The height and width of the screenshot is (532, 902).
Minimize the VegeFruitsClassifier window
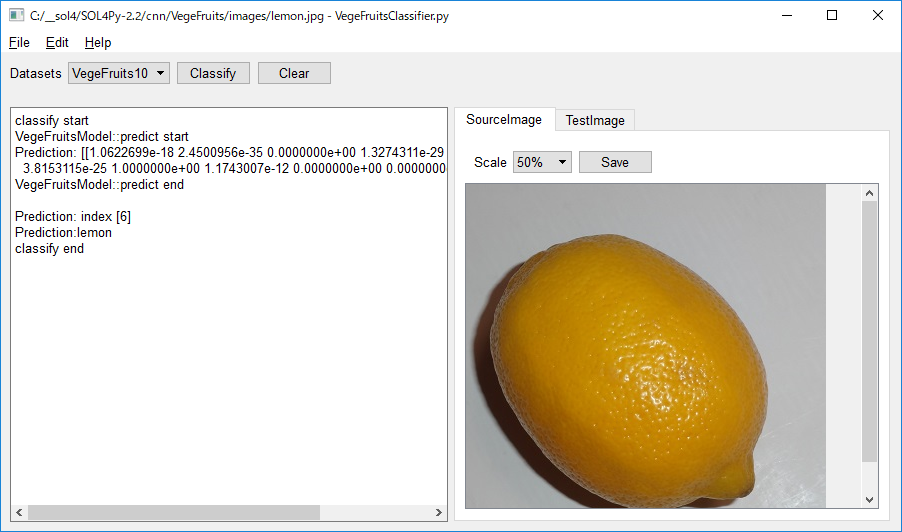pos(787,16)
